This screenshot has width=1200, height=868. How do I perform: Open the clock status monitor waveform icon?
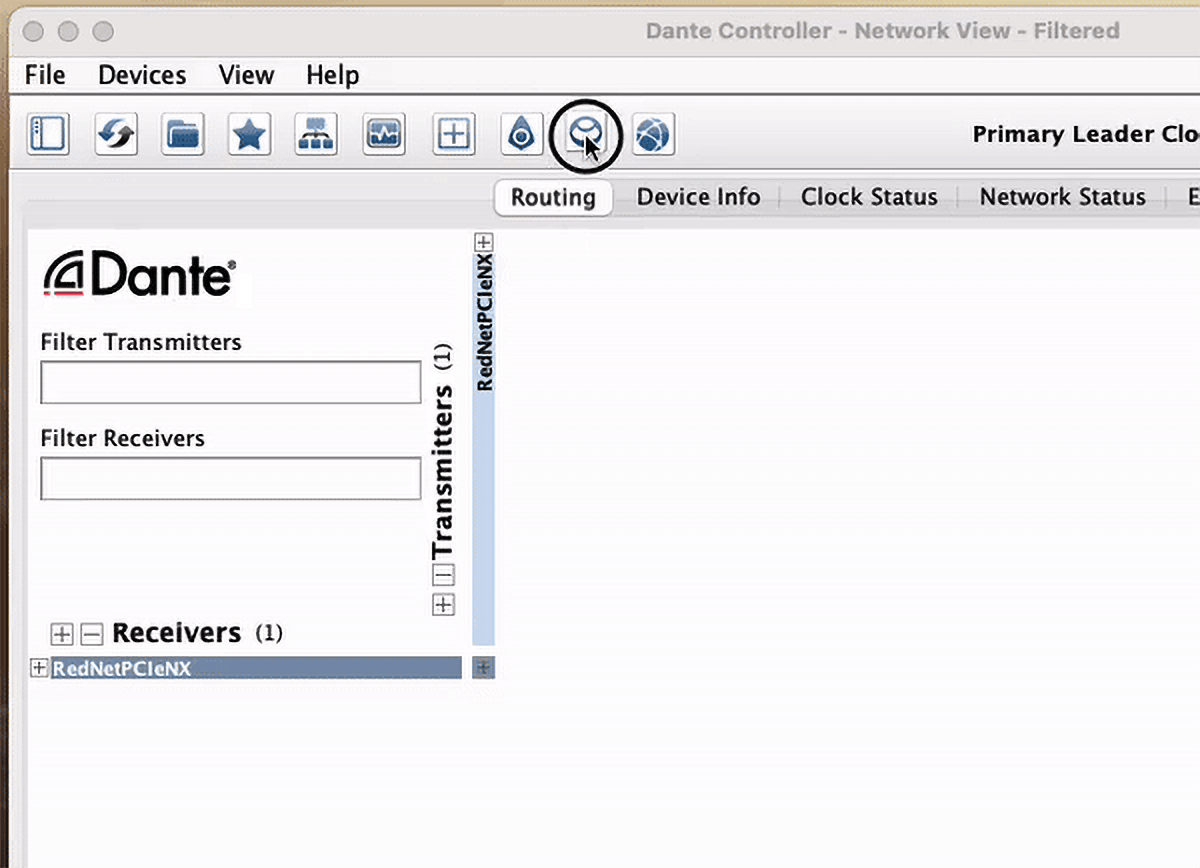pos(384,133)
